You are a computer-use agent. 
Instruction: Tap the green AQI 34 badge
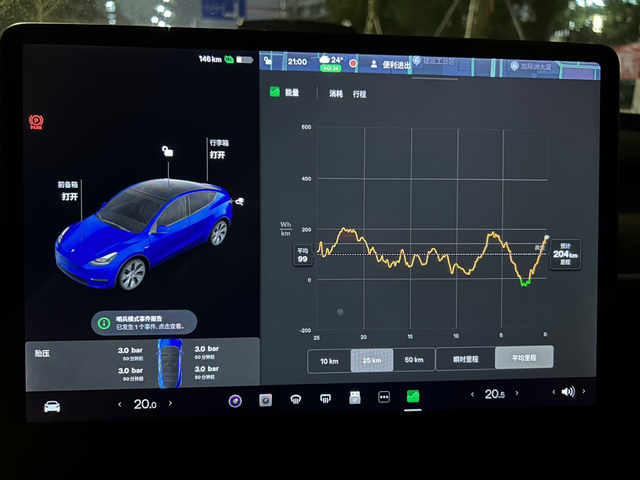[330, 68]
